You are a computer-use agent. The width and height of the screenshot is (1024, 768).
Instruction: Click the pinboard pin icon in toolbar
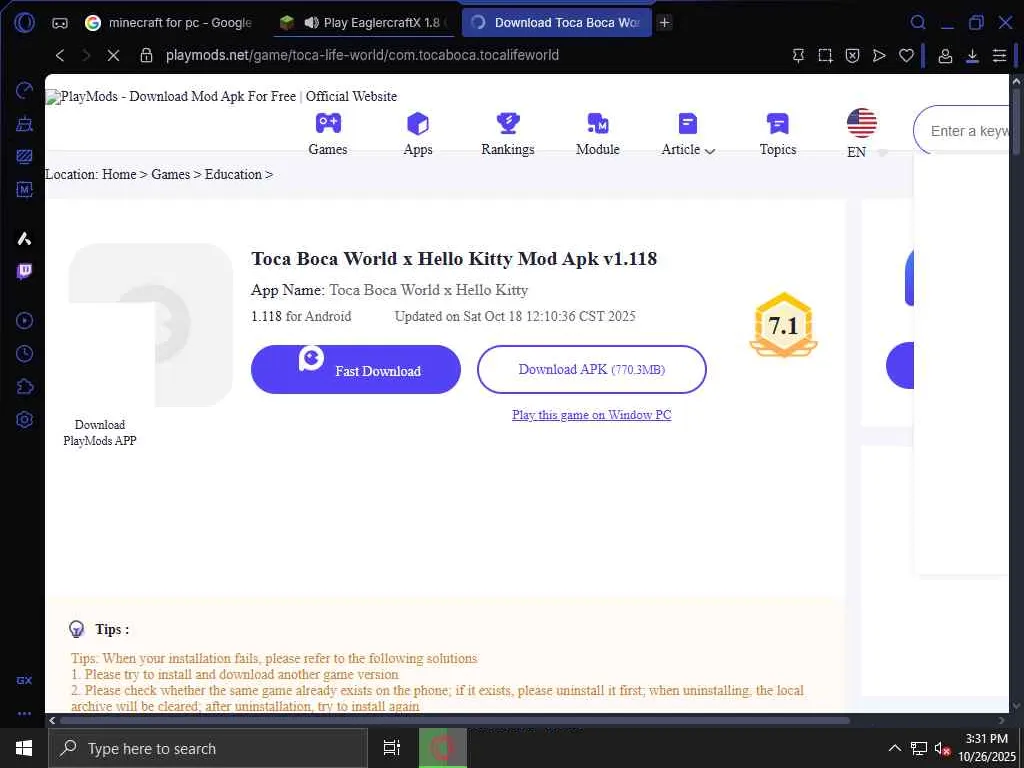[798, 56]
